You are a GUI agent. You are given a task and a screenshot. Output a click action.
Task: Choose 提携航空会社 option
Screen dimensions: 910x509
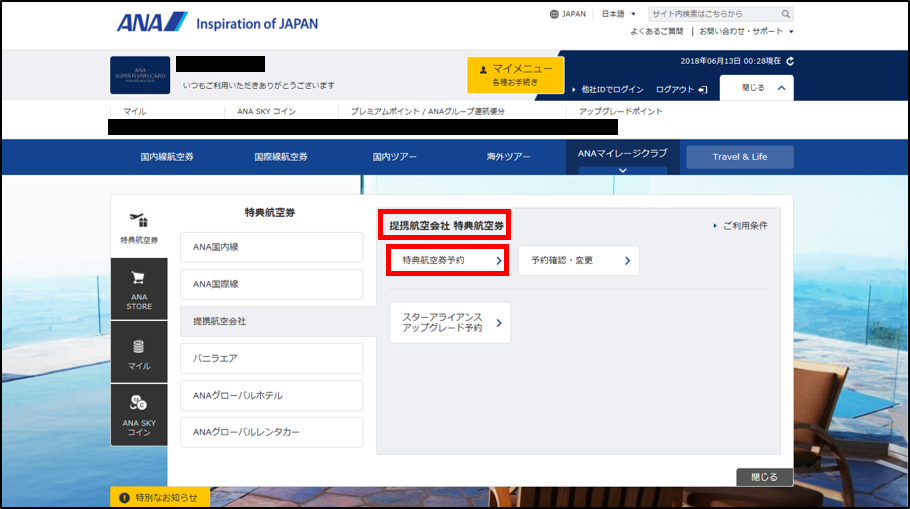point(278,322)
